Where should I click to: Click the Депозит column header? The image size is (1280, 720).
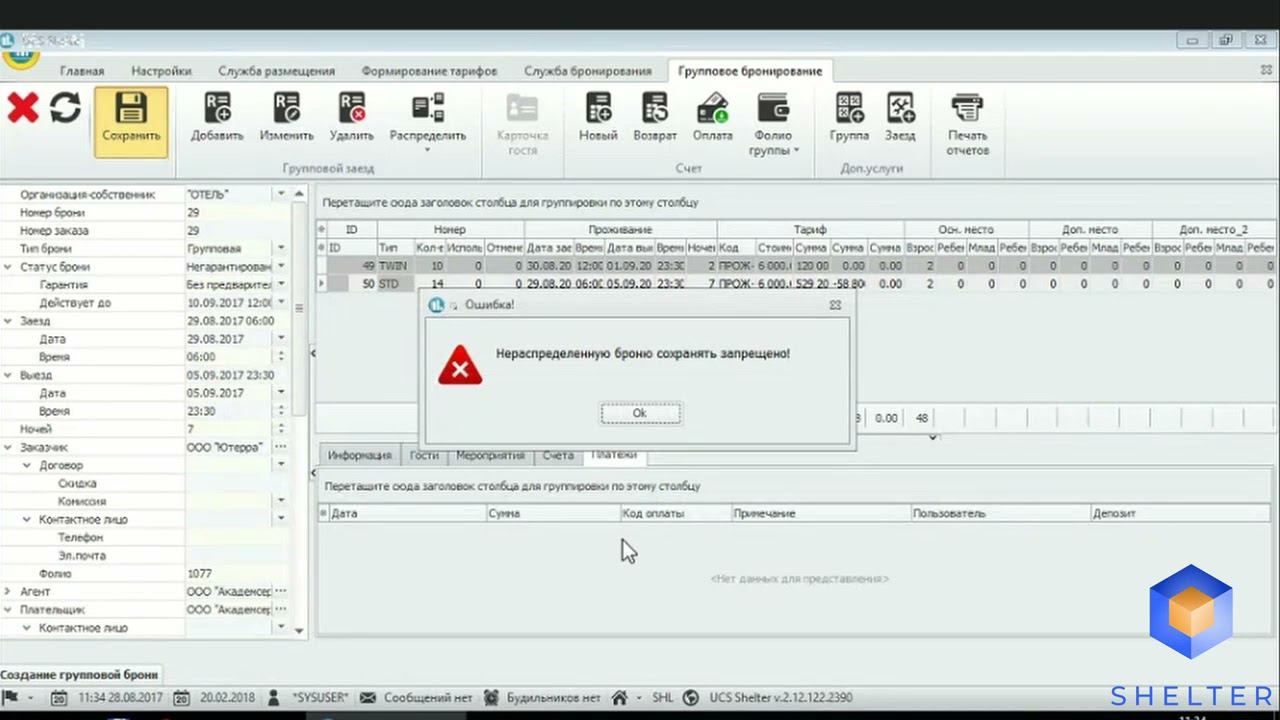point(1182,513)
